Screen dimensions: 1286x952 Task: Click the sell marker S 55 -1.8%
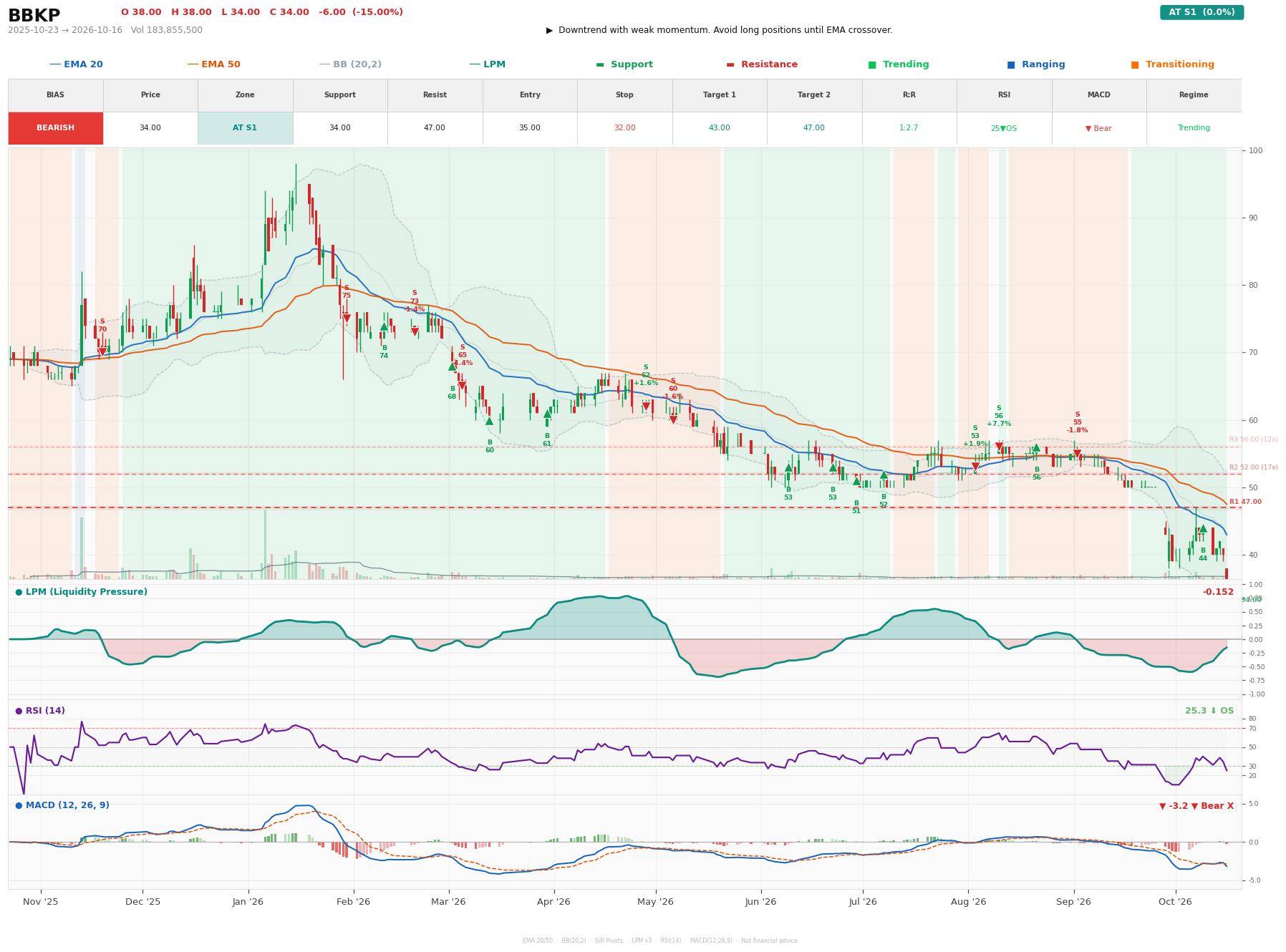(1077, 454)
